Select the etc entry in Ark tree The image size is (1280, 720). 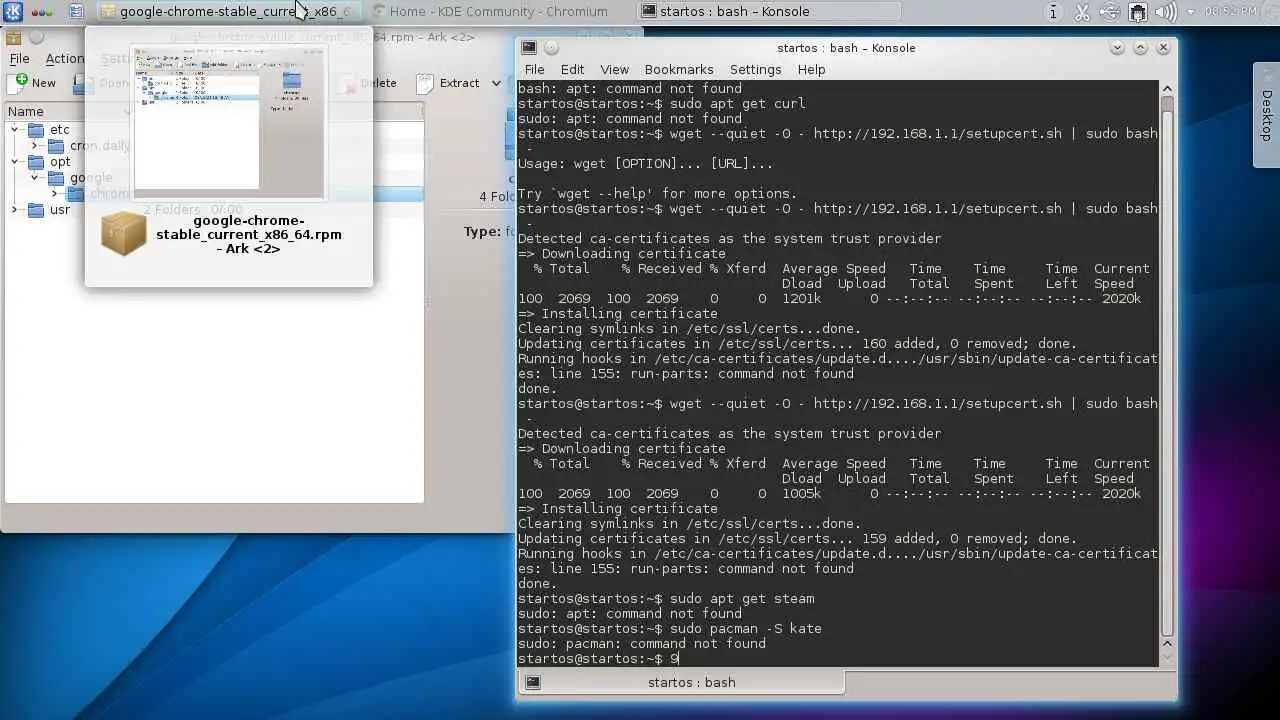[x=60, y=130]
